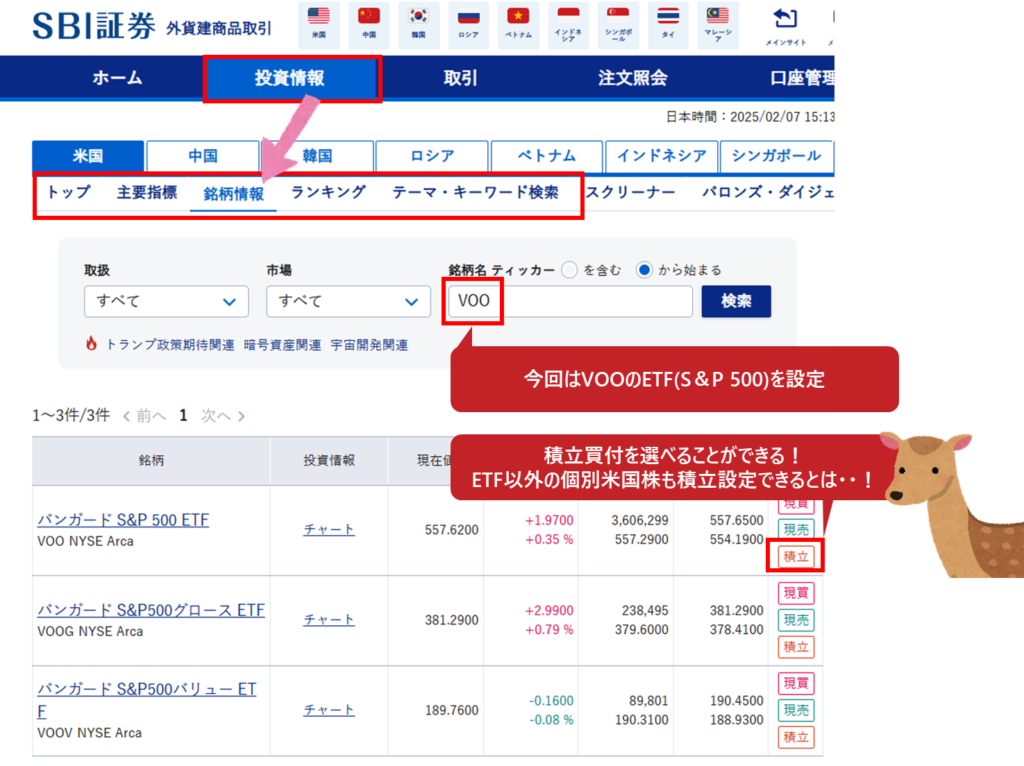Go to main site via メインサイト icon
Screen dimensions: 1024x766
click(x=786, y=24)
